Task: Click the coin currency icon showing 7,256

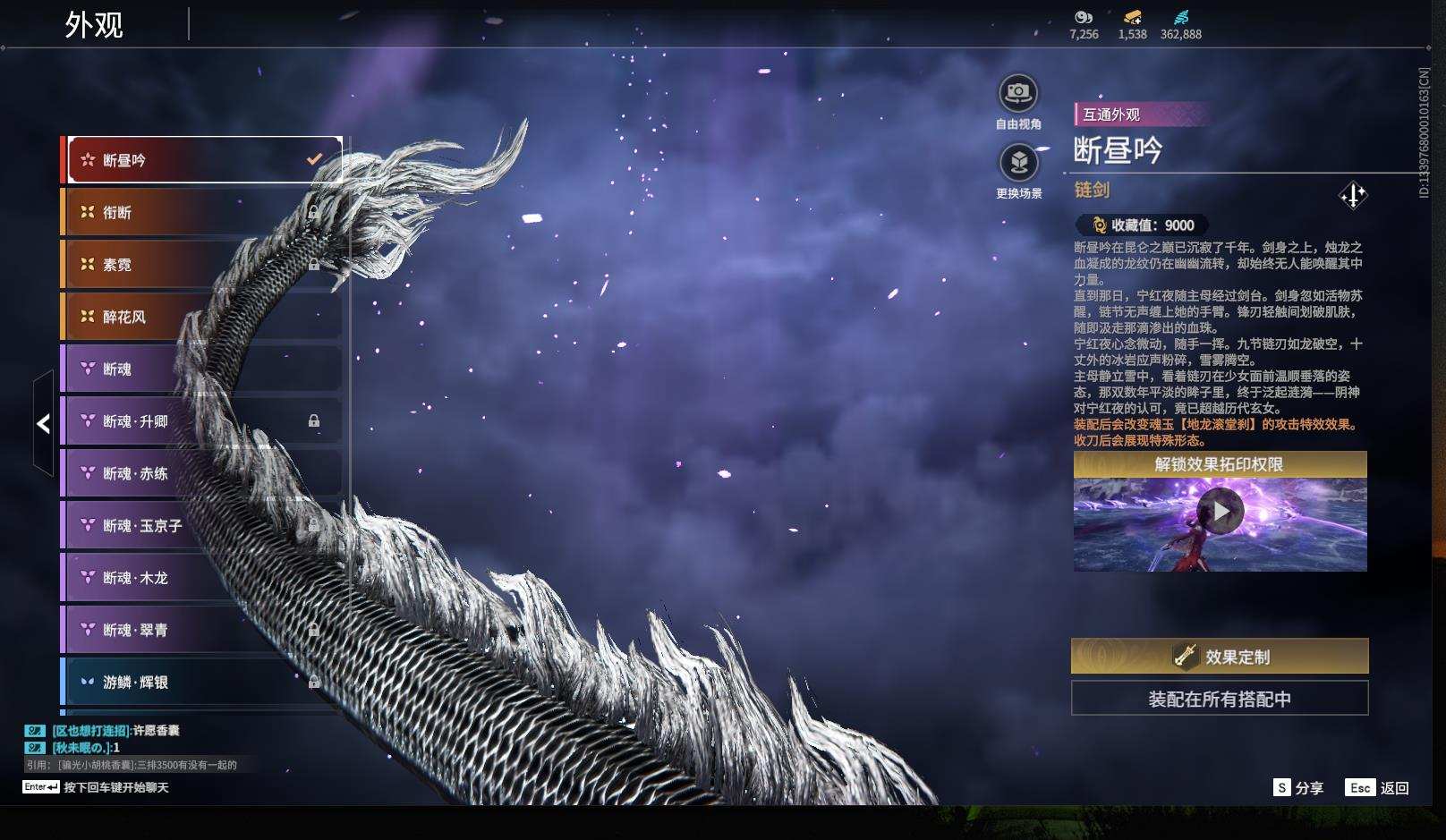Action: coord(1082,15)
